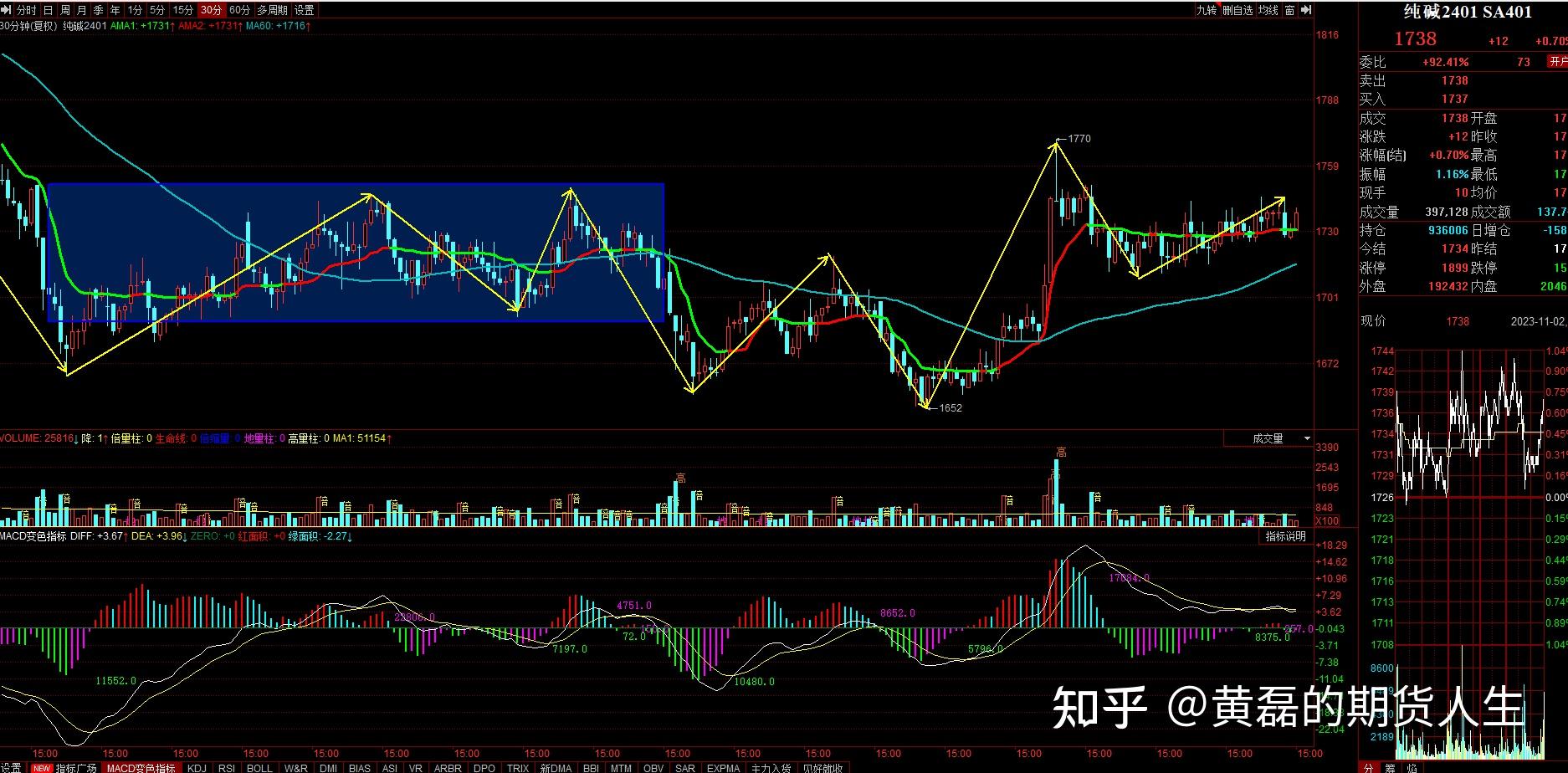Click the 纯碱2401 SA401 contract title
1568x773 pixels.
click(x=1468, y=12)
